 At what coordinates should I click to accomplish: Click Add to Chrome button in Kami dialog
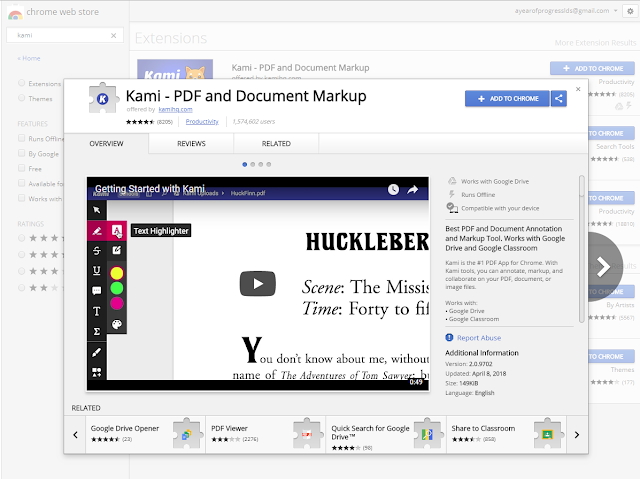click(507, 98)
